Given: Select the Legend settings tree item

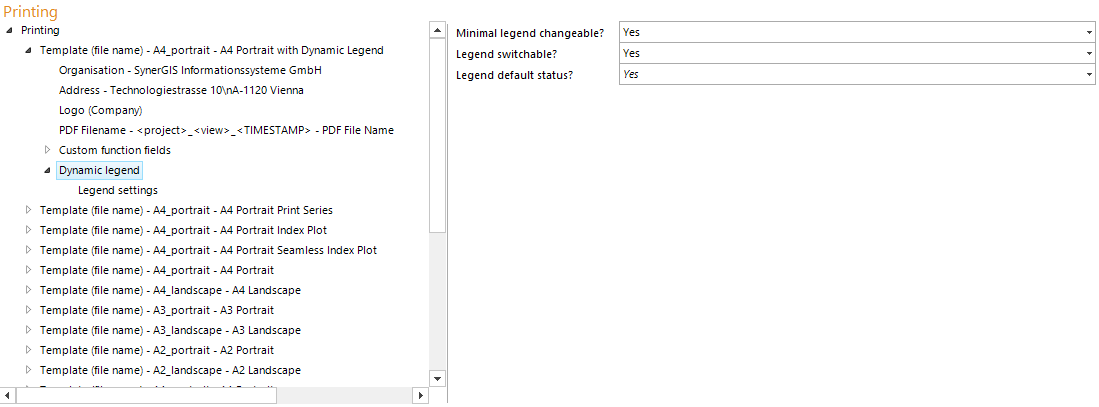Looking at the screenshot, I should tap(117, 190).
